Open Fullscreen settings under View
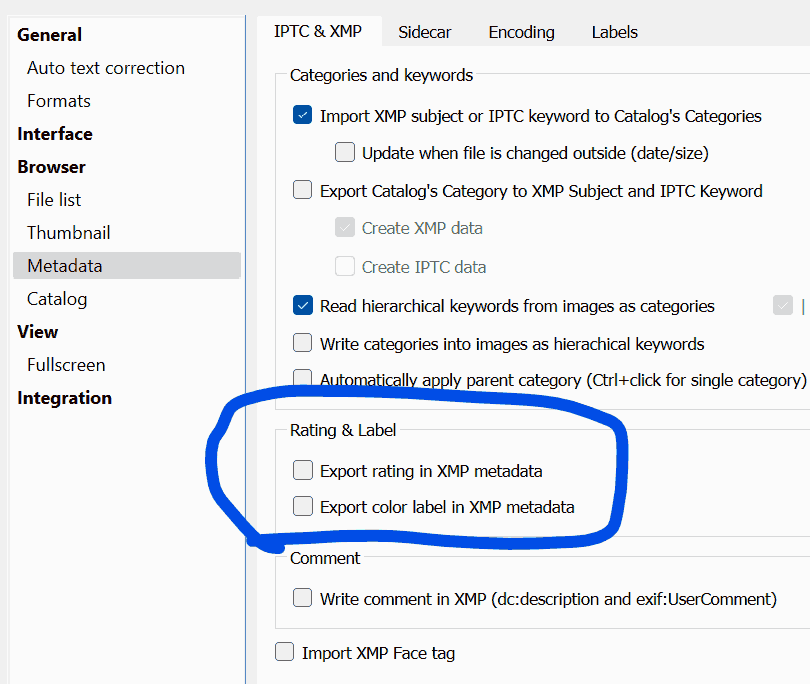The width and height of the screenshot is (810, 684). pyautogui.click(x=66, y=365)
